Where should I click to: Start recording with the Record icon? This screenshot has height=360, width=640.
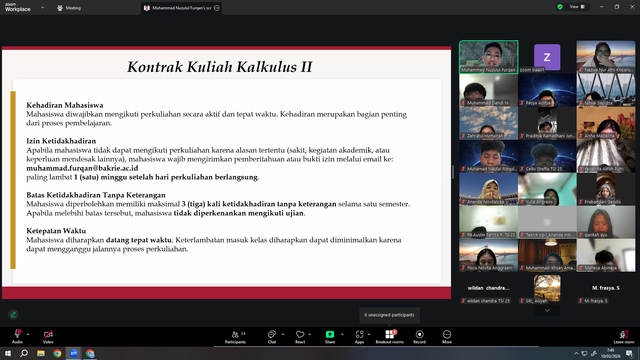pyautogui.click(x=419, y=334)
